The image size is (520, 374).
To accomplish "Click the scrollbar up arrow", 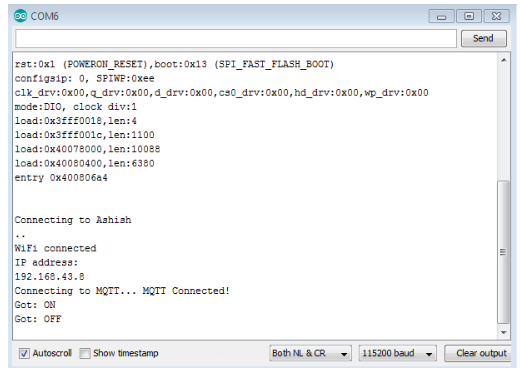I will point(504,60).
